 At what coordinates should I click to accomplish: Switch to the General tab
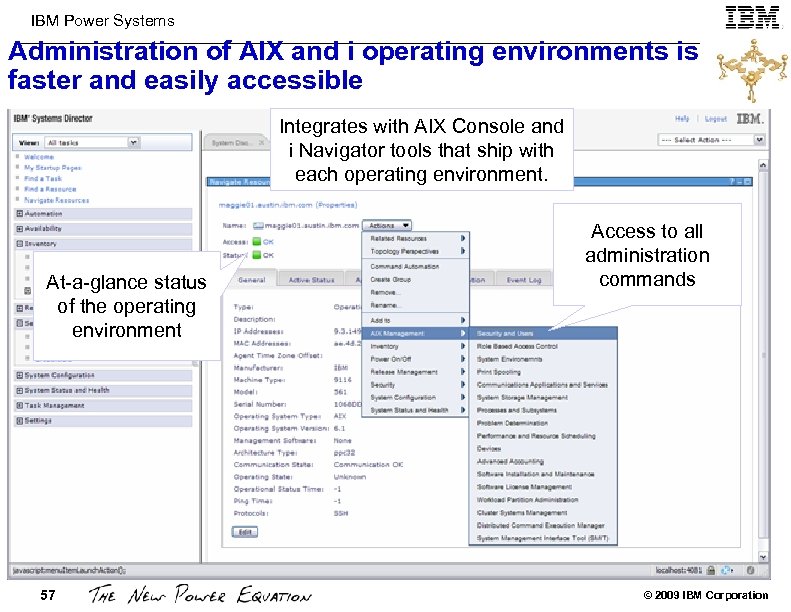click(251, 280)
